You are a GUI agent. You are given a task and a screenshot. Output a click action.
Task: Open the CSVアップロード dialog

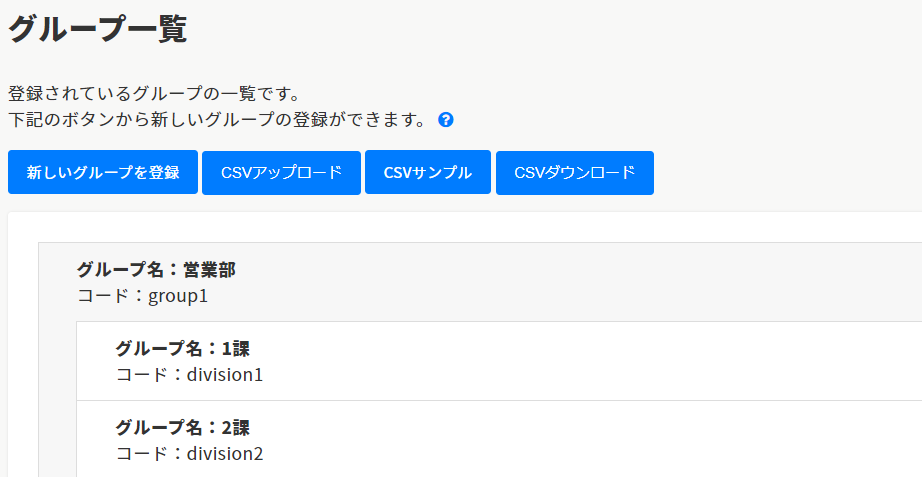point(281,173)
